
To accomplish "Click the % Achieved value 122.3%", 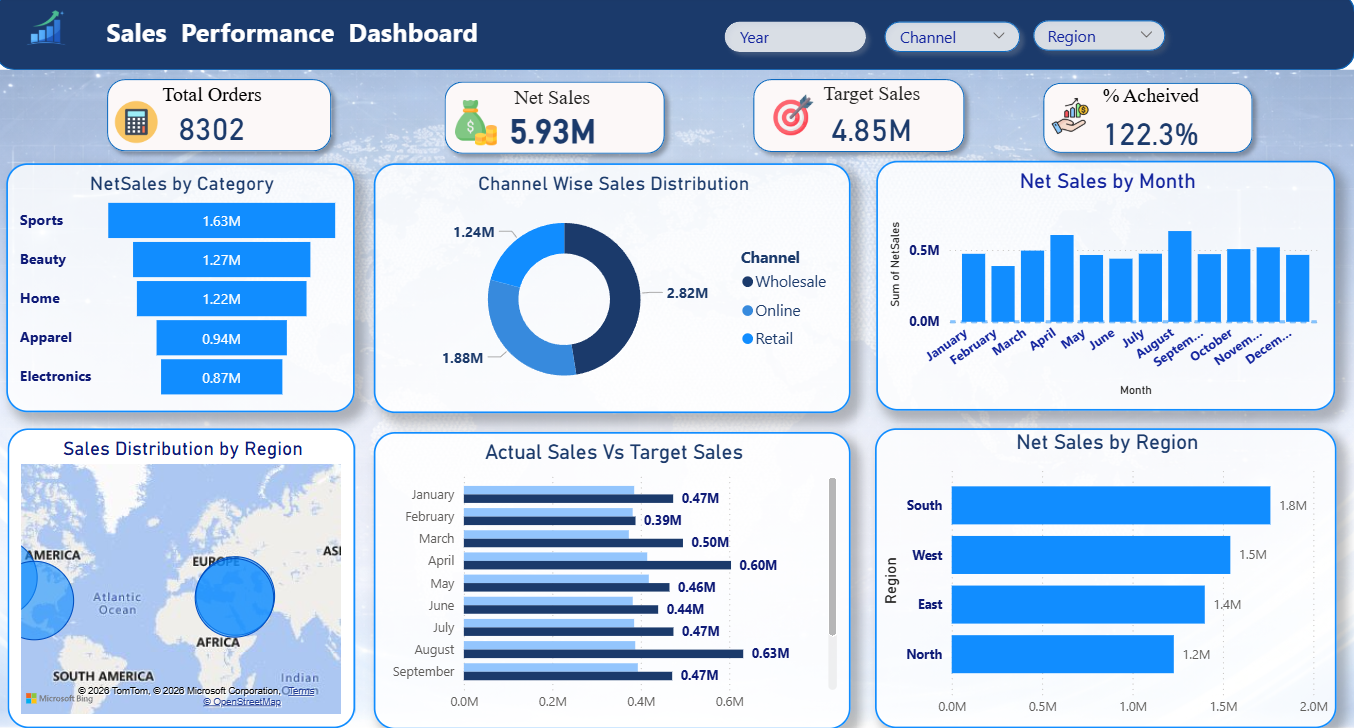I will coord(1151,134).
